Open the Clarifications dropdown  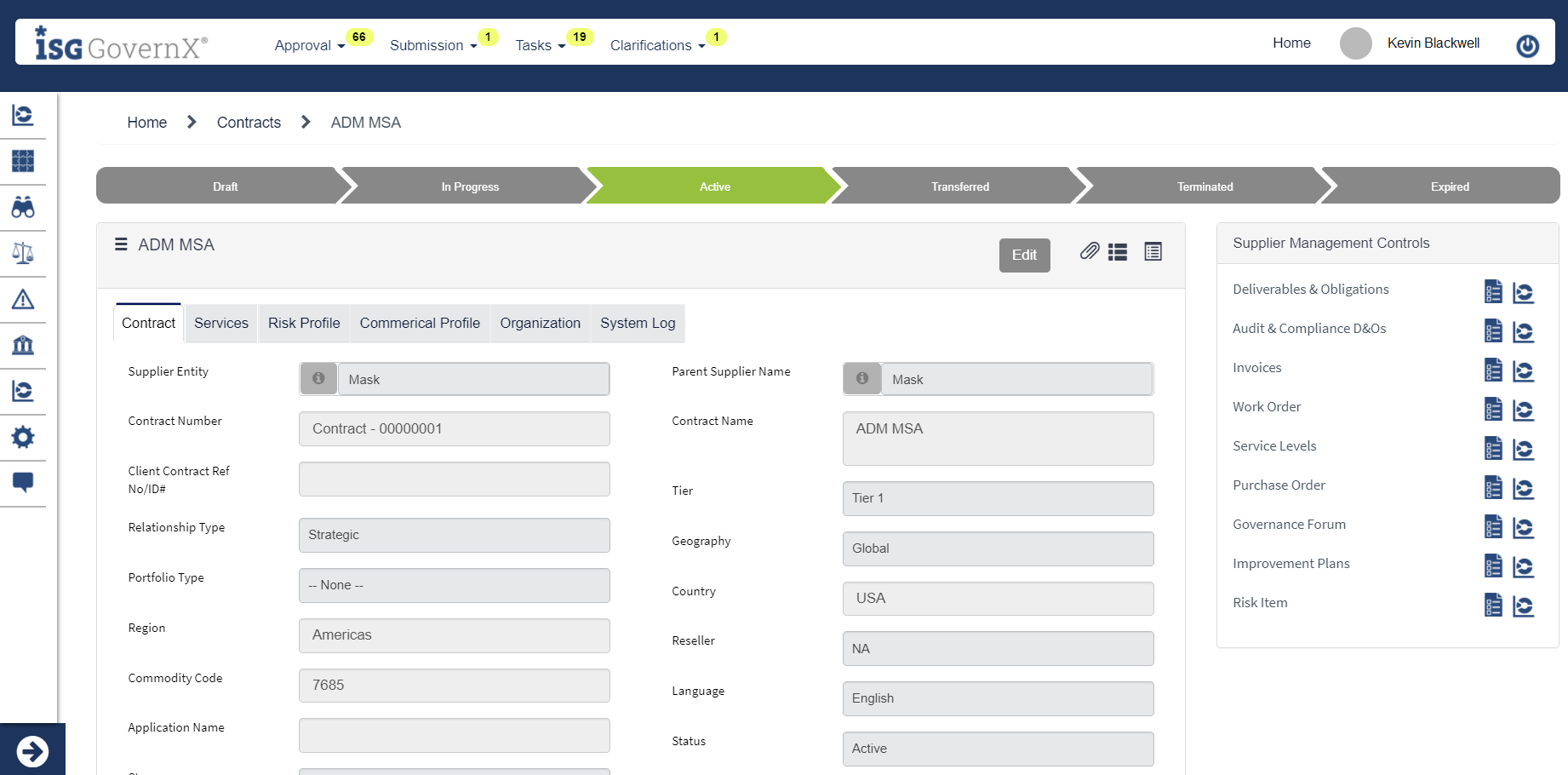[657, 45]
